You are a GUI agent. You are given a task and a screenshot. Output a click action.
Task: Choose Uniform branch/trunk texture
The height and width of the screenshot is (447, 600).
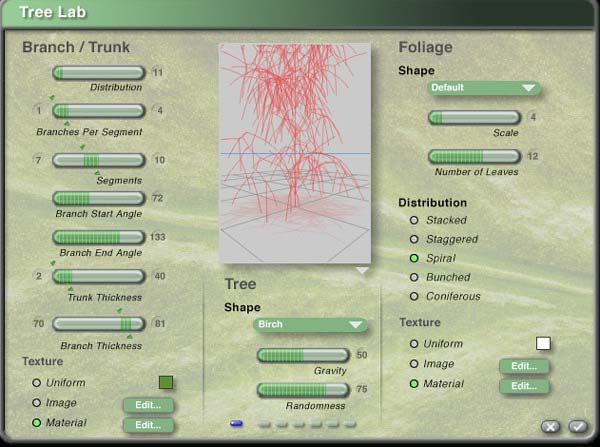[37, 383]
